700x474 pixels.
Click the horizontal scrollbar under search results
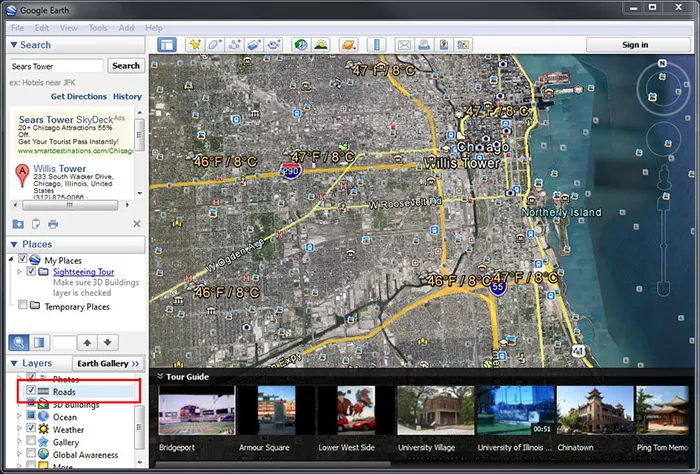70,205
